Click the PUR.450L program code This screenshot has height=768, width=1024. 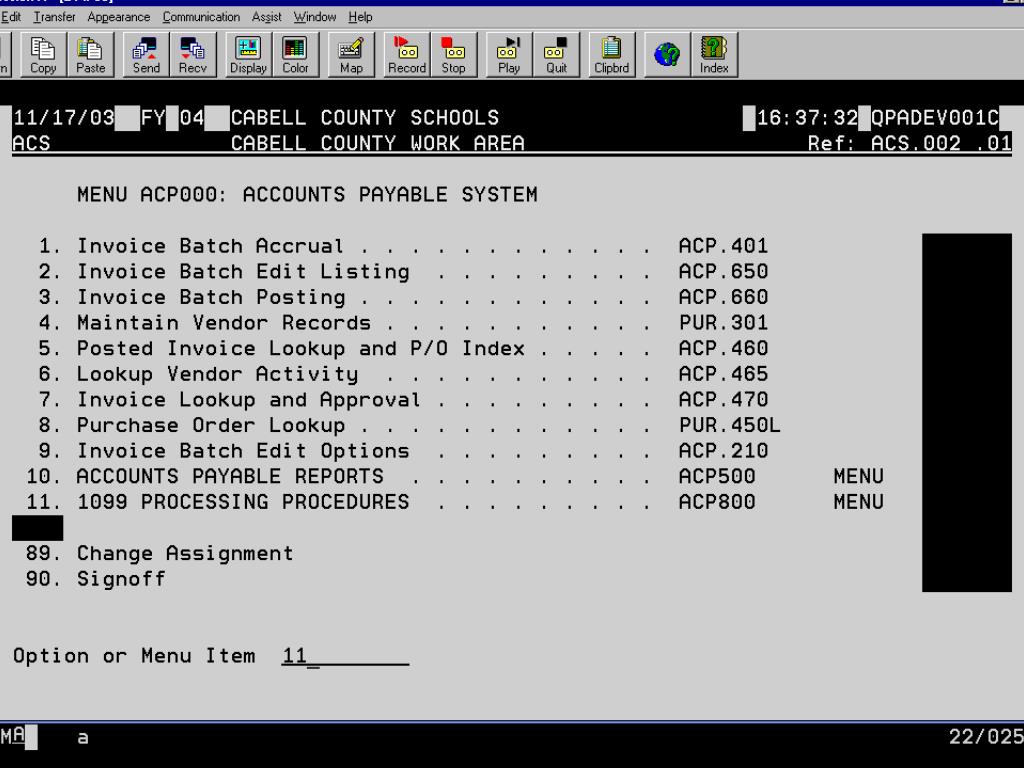(729, 425)
